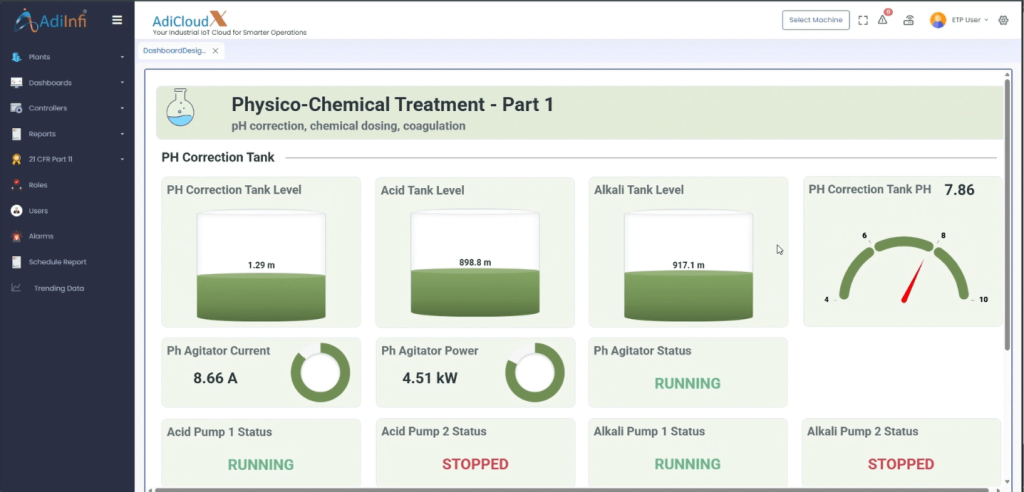The height and width of the screenshot is (492, 1024).
Task: Click the Alarms sidebar icon
Action: [16, 237]
